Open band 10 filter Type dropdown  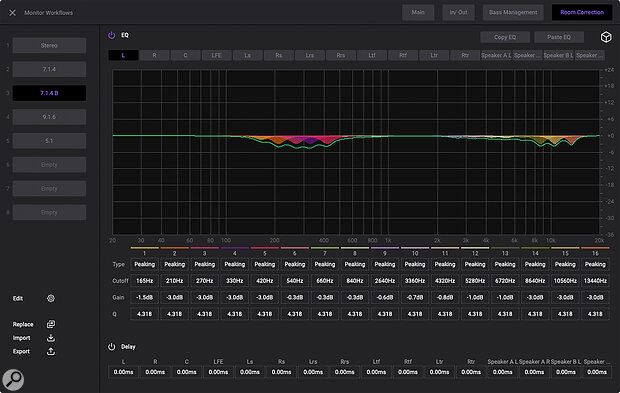click(x=415, y=265)
